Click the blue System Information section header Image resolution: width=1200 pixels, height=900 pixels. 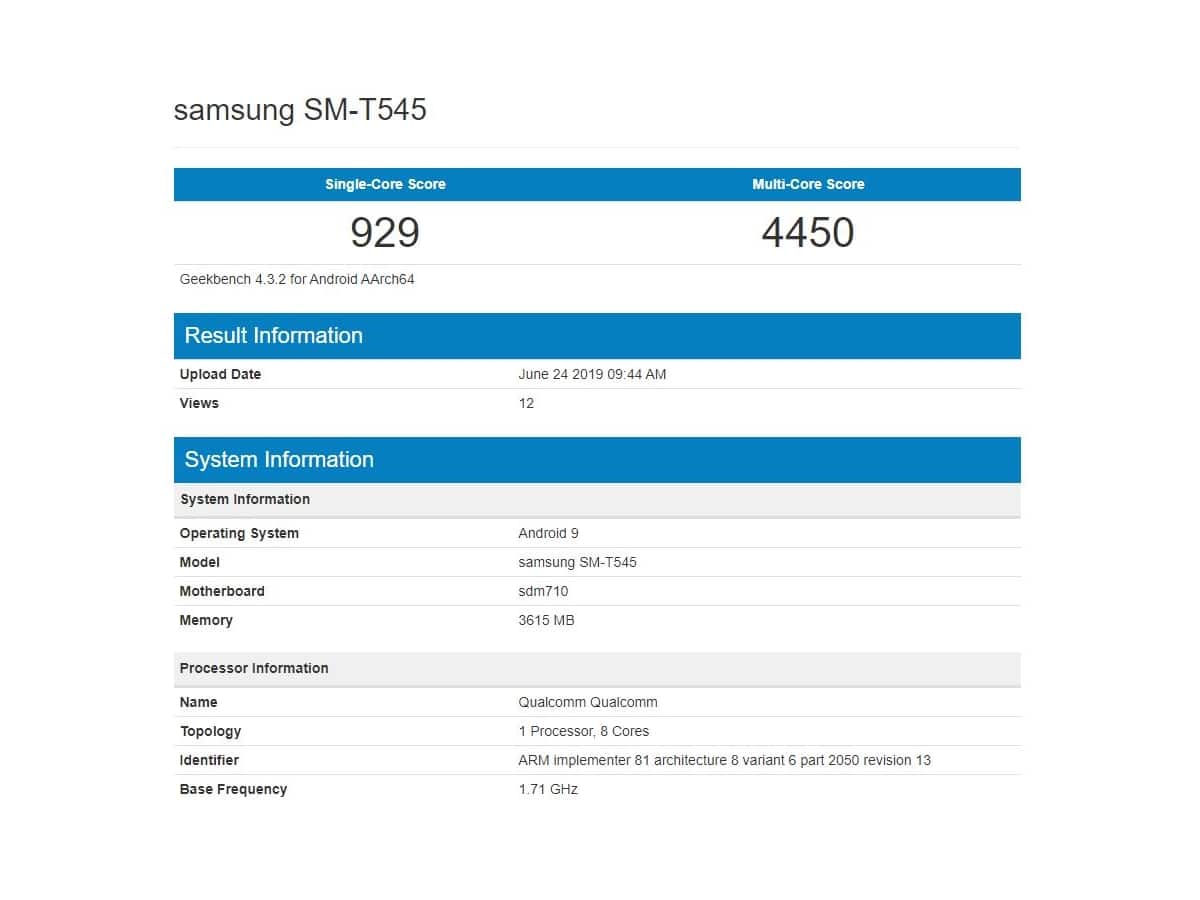pyautogui.click(x=597, y=460)
